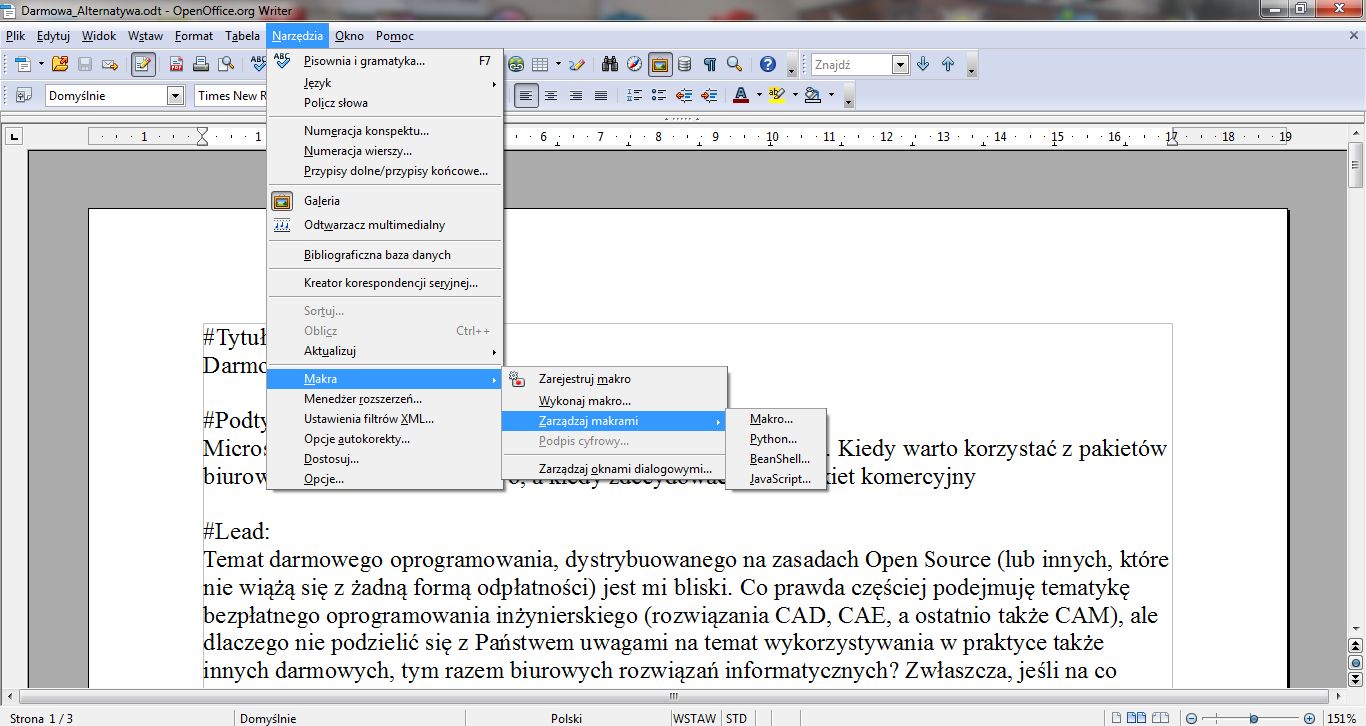Screen dimensions: 1366x726
Task: Click the Zoom magnifier toolbar icon
Action: [735, 64]
